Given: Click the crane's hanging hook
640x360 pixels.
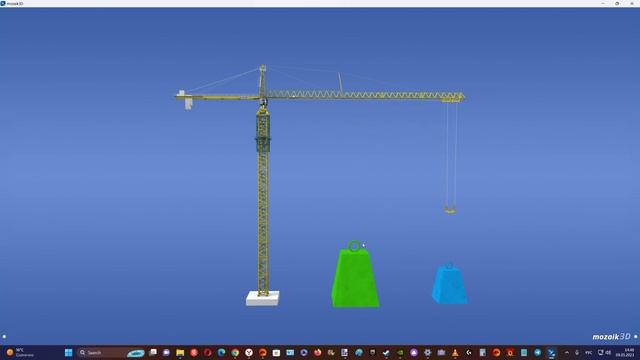Looking at the screenshot, I should click(450, 210).
